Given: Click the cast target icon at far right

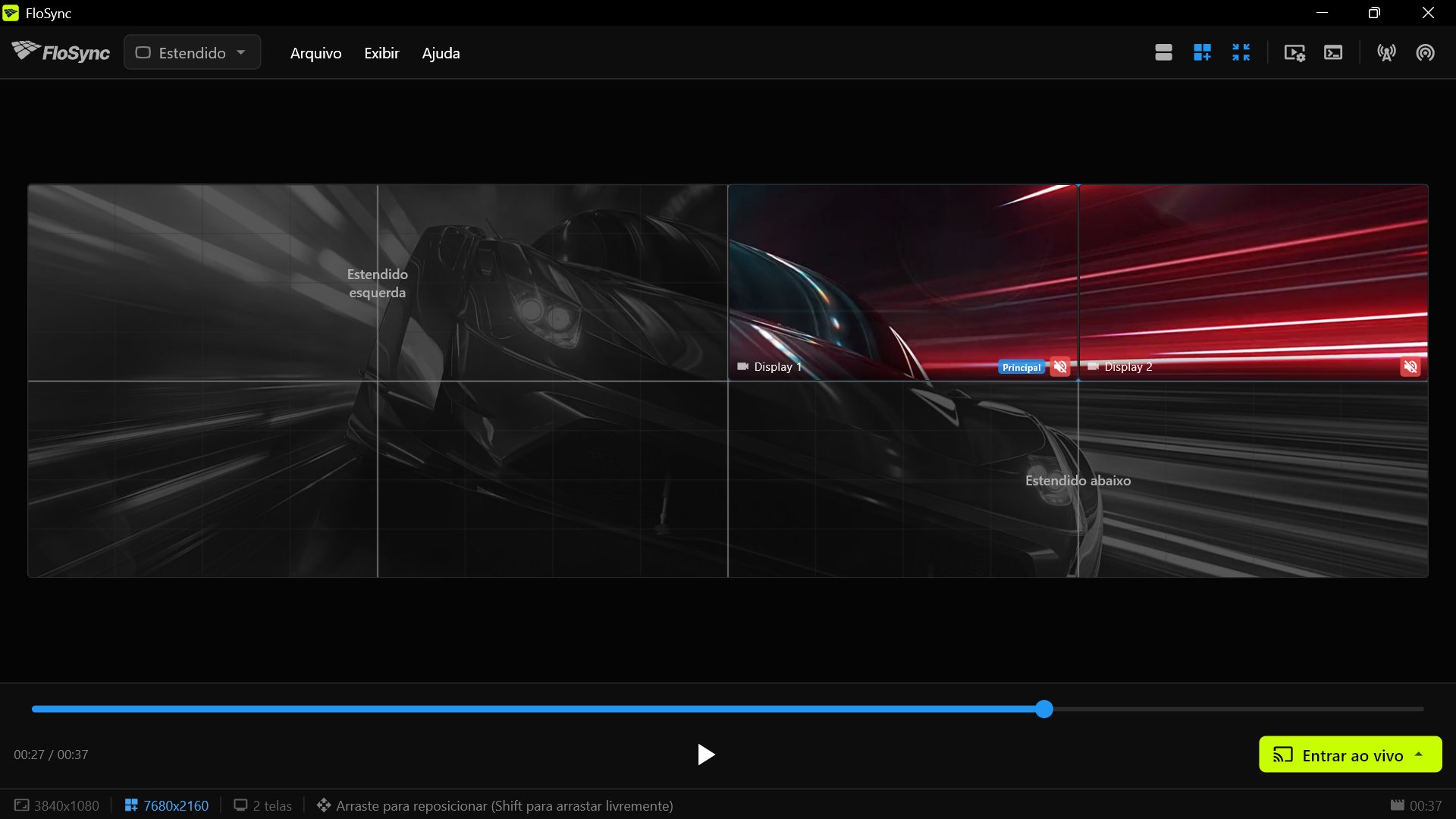Looking at the screenshot, I should (x=1425, y=52).
